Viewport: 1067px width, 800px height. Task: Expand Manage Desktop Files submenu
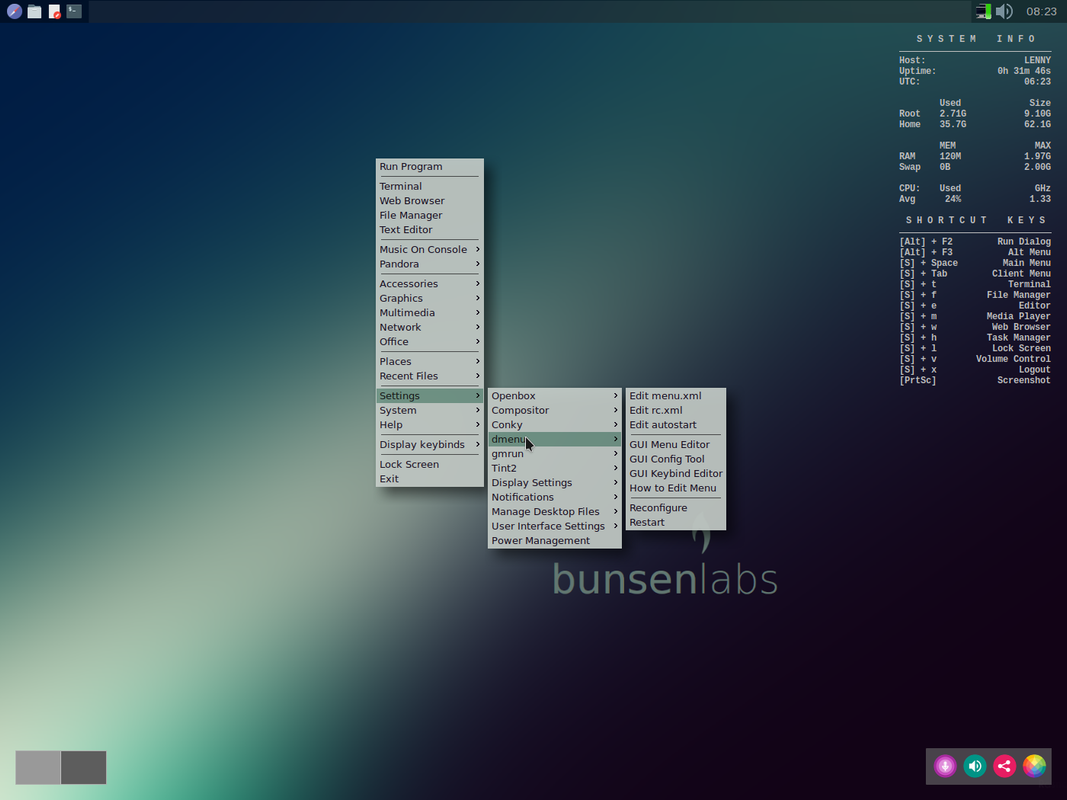click(555, 512)
